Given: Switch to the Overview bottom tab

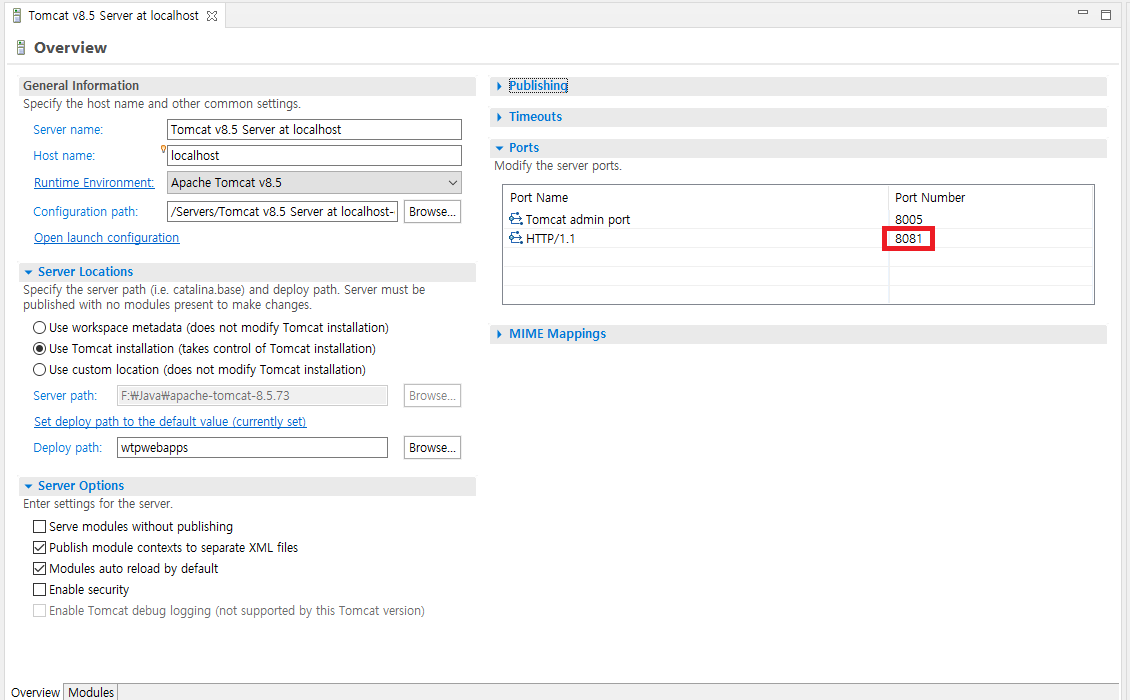Looking at the screenshot, I should [x=35, y=692].
